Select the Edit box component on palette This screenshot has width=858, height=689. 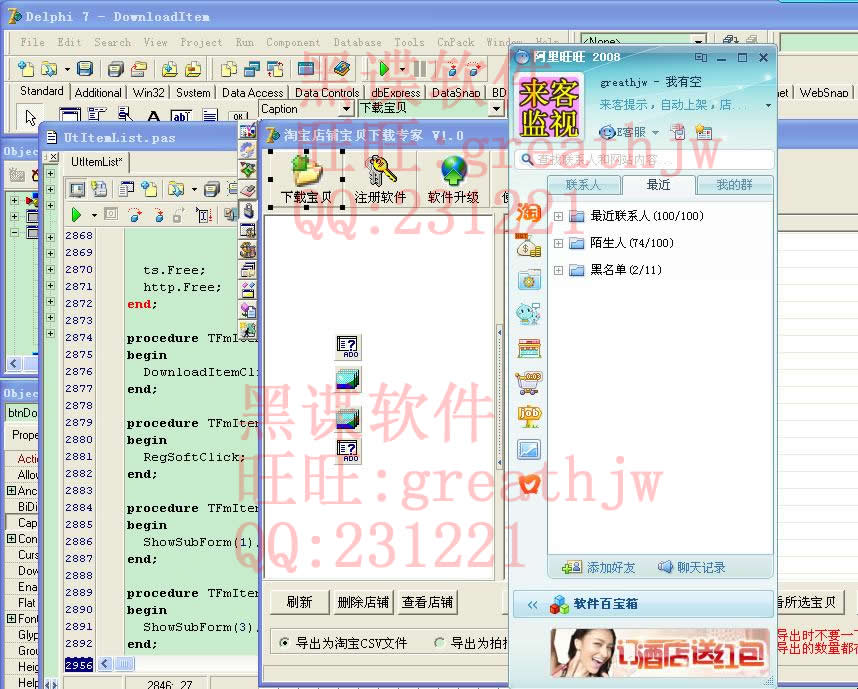pos(181,115)
